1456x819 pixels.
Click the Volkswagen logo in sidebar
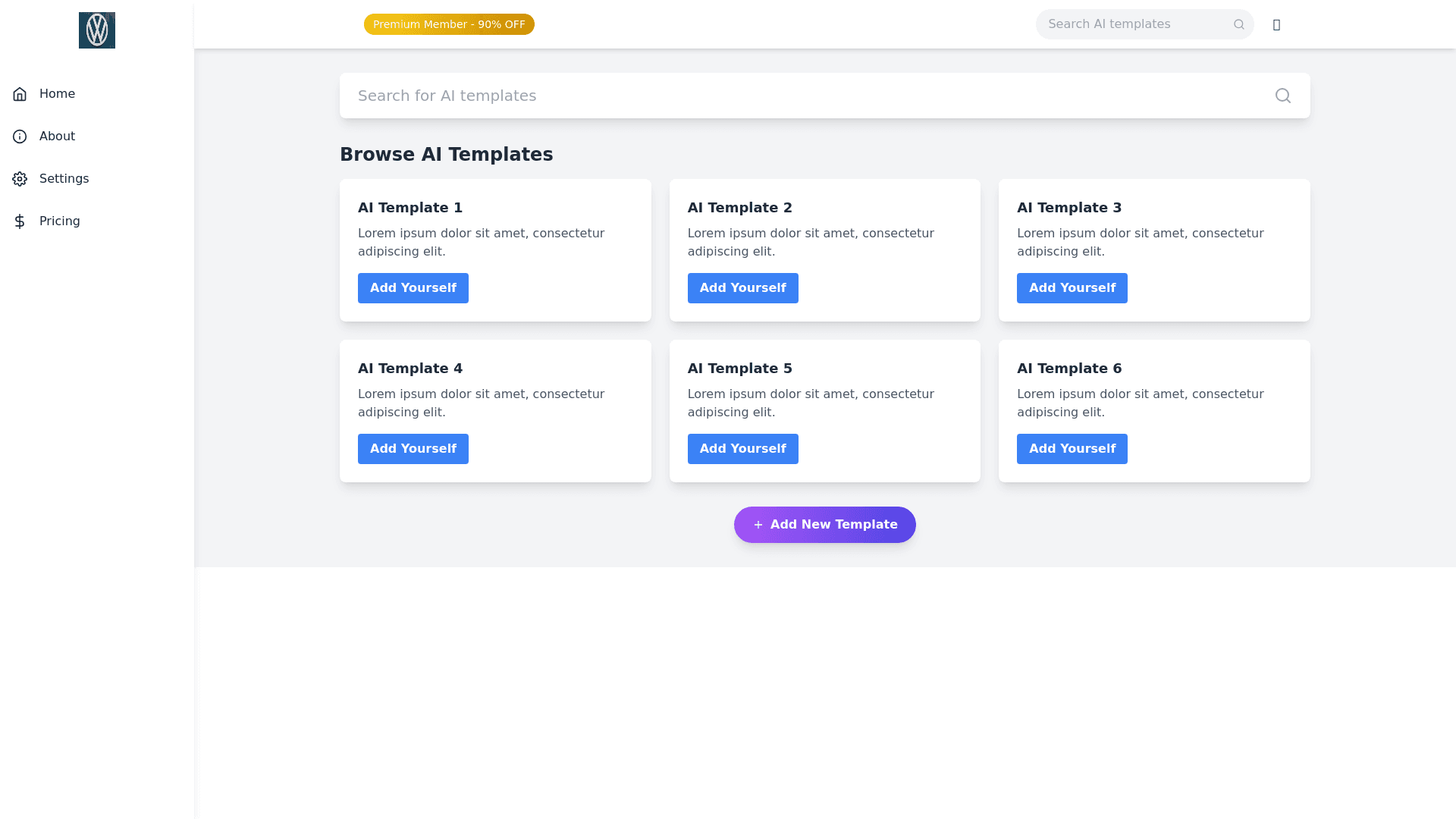pyautogui.click(x=97, y=30)
